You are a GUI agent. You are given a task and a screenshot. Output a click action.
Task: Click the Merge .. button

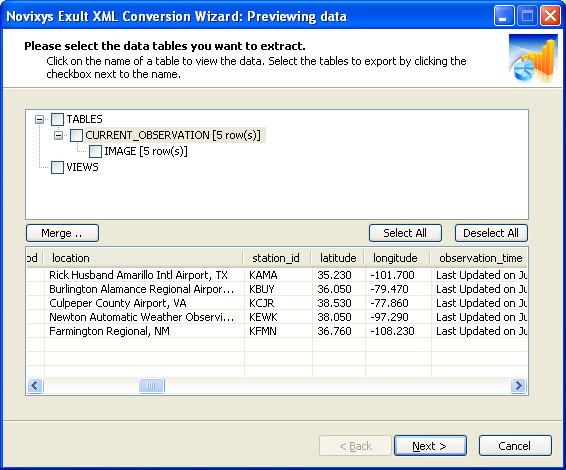click(62, 233)
